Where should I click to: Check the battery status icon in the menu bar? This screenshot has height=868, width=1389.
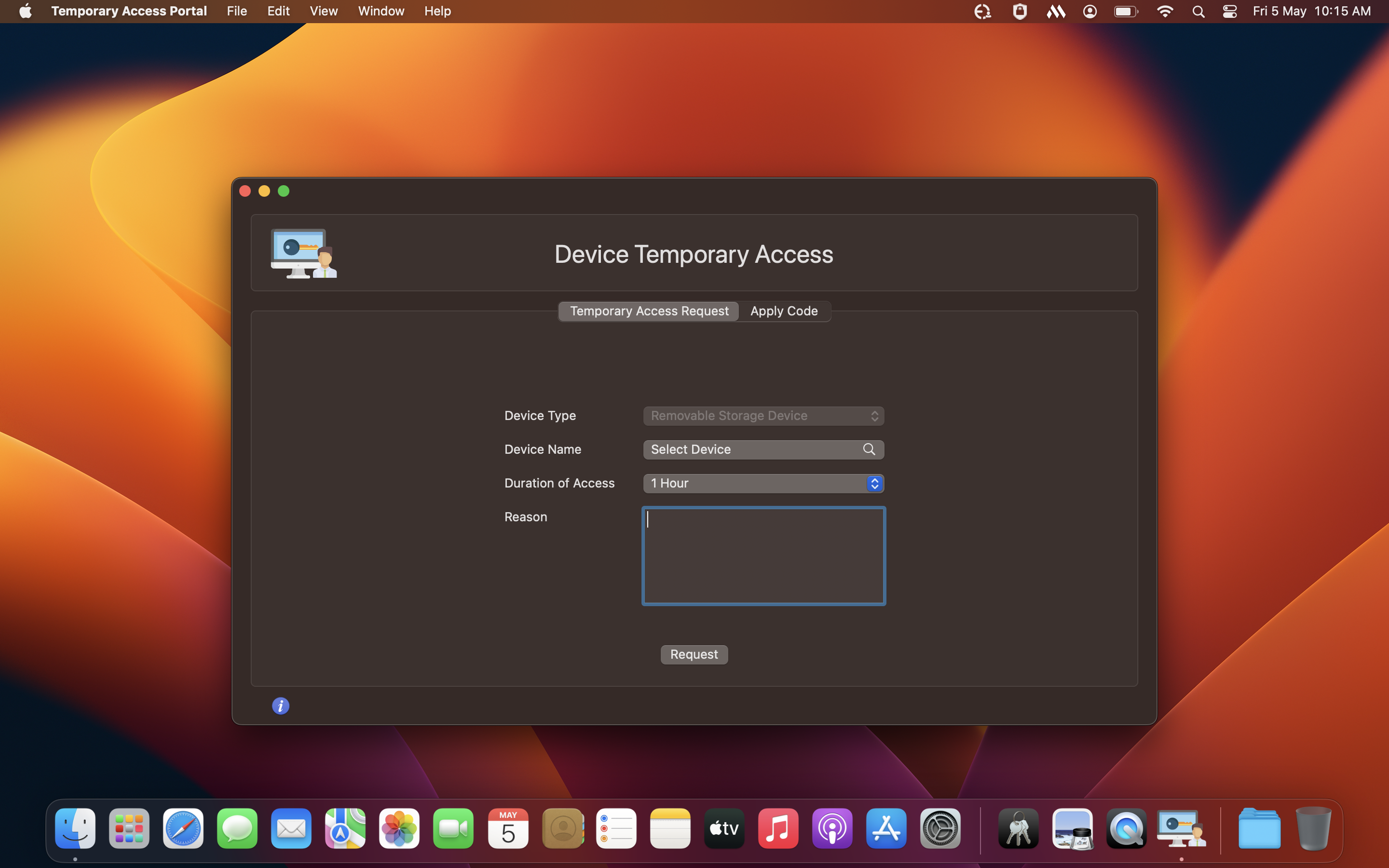(x=1125, y=11)
